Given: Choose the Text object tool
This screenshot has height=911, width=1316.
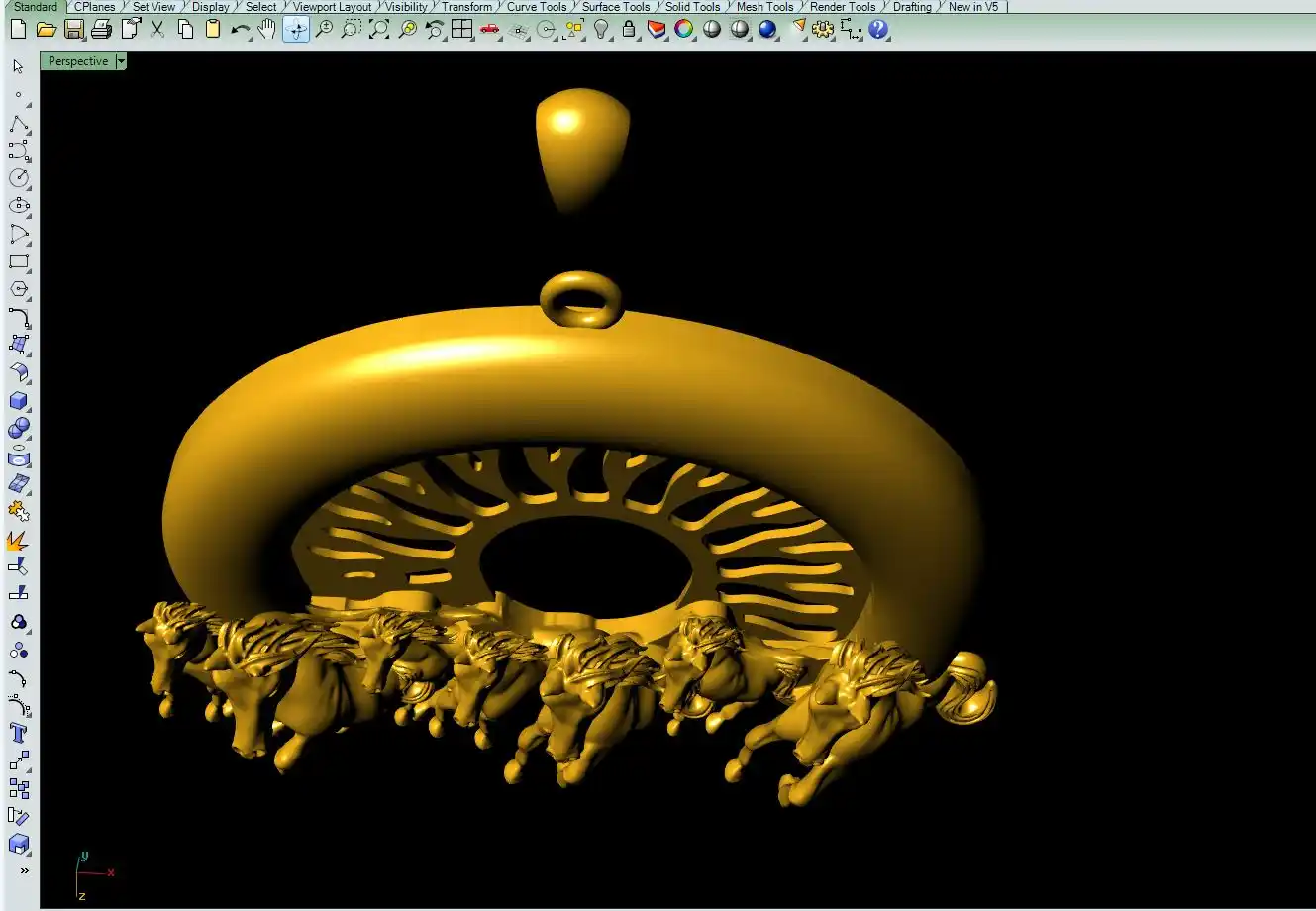Looking at the screenshot, I should [18, 734].
